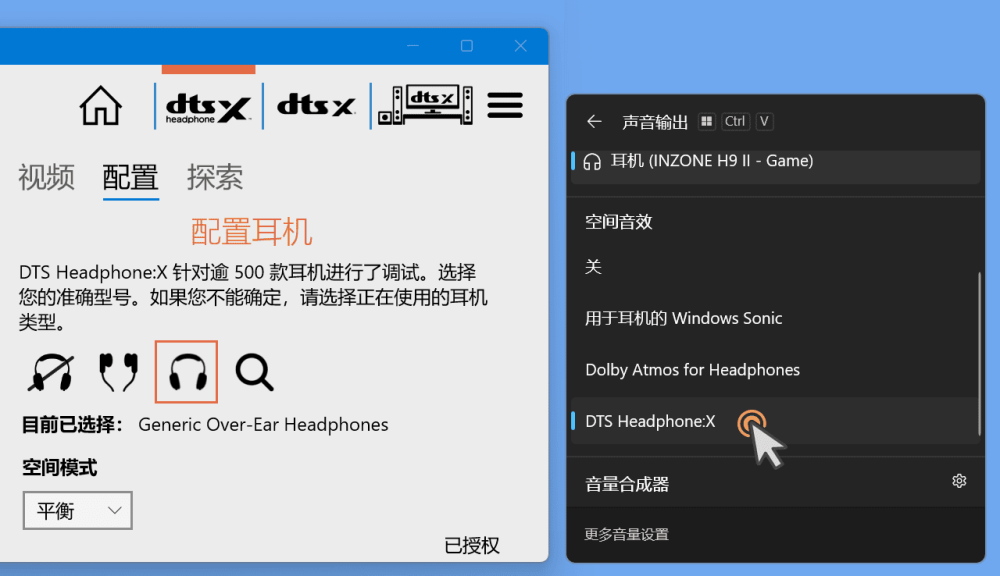
Task: Click the sound output panel scrollbar
Action: point(979,354)
